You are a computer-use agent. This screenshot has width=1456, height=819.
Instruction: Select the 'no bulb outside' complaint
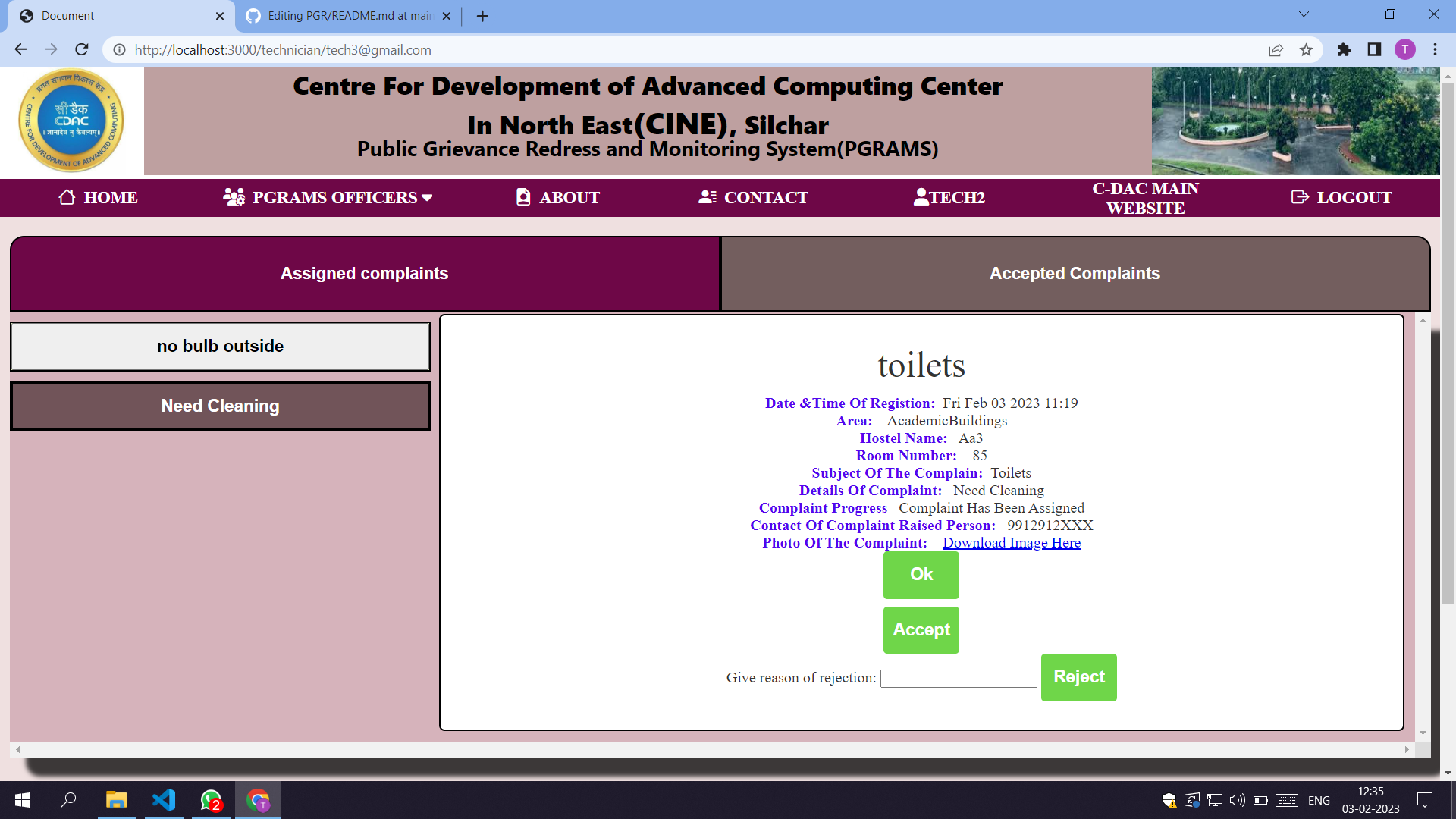coord(220,347)
